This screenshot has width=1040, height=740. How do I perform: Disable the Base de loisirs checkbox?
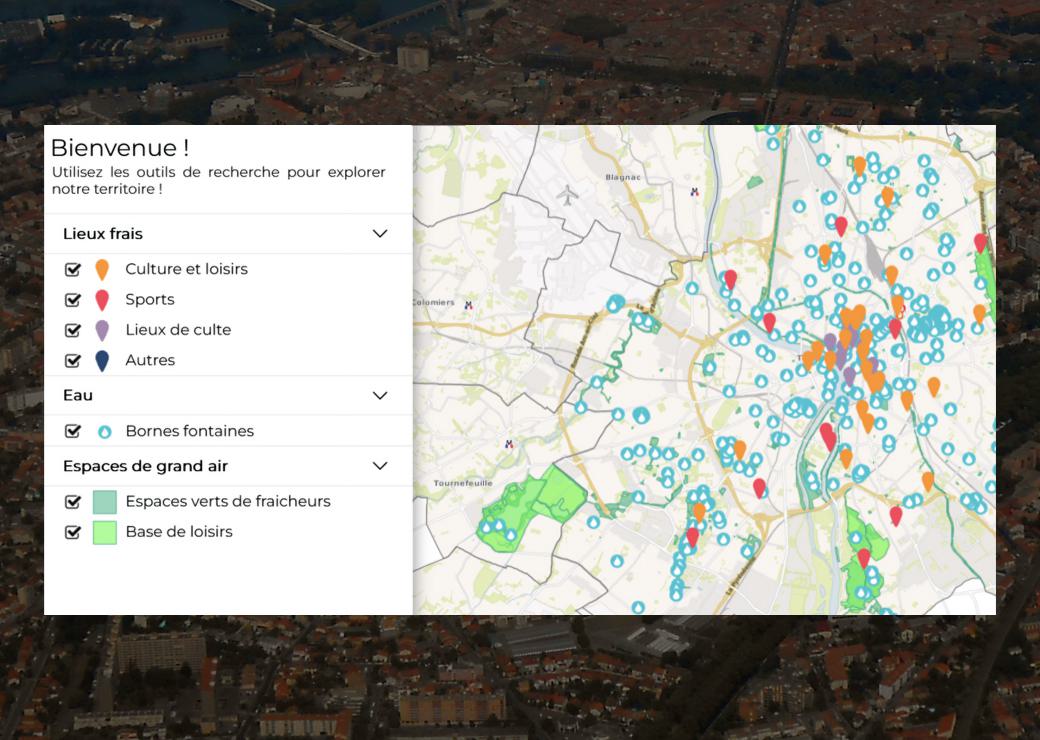point(73,532)
